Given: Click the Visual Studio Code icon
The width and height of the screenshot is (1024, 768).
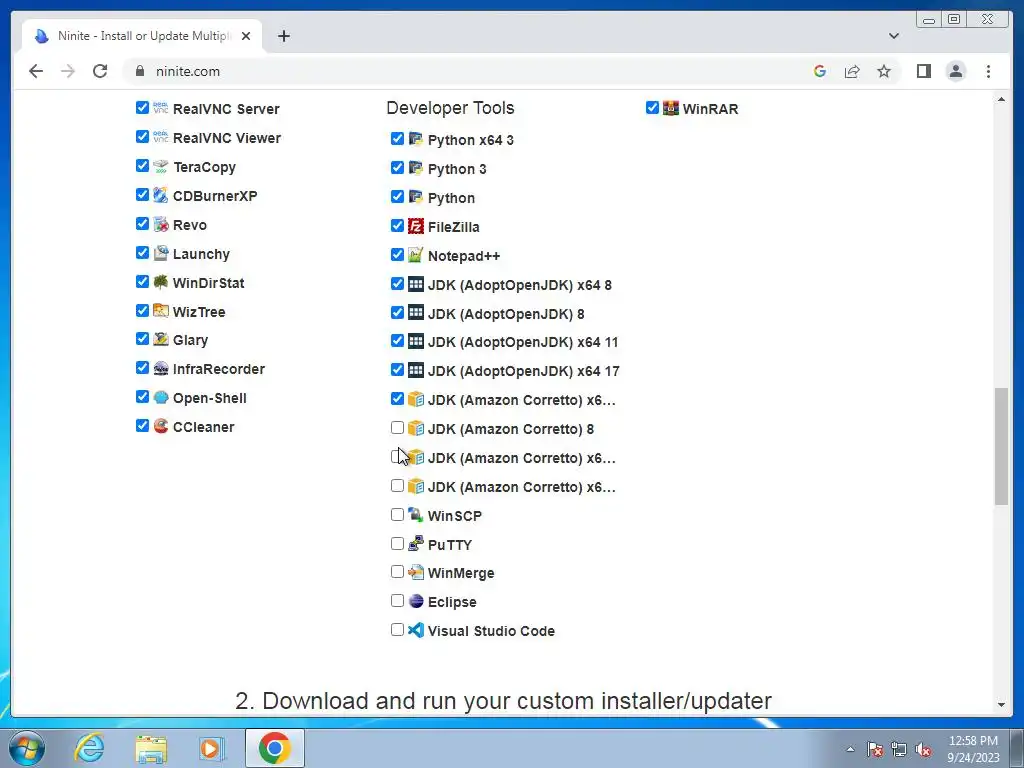Looking at the screenshot, I should tap(415, 630).
